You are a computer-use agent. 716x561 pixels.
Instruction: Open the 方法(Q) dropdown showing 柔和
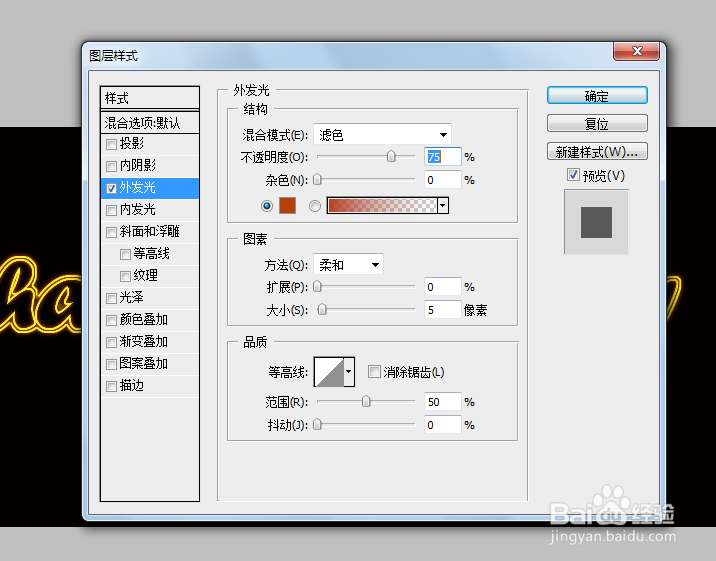[x=348, y=264]
